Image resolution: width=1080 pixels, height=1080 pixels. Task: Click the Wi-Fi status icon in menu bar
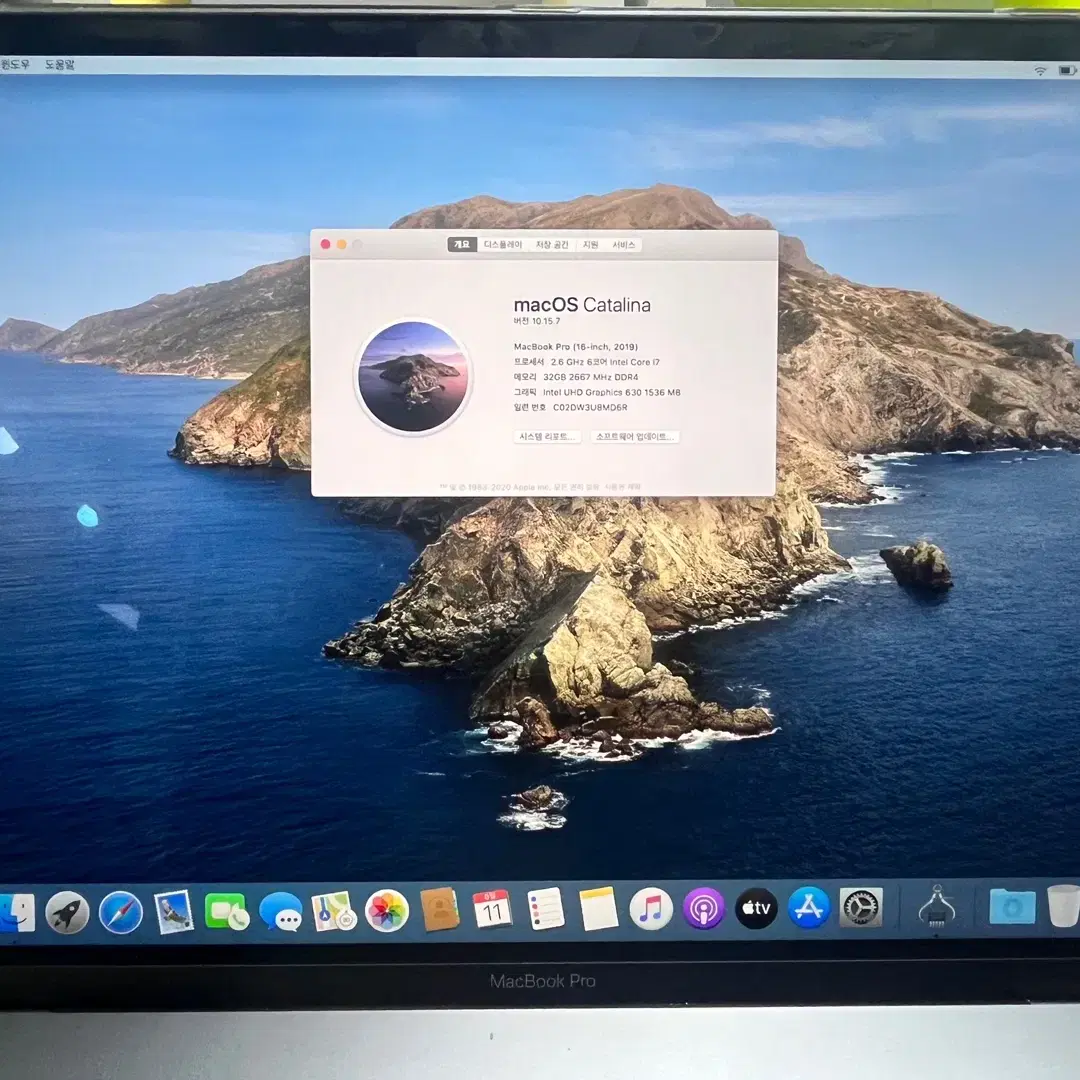tap(1040, 70)
